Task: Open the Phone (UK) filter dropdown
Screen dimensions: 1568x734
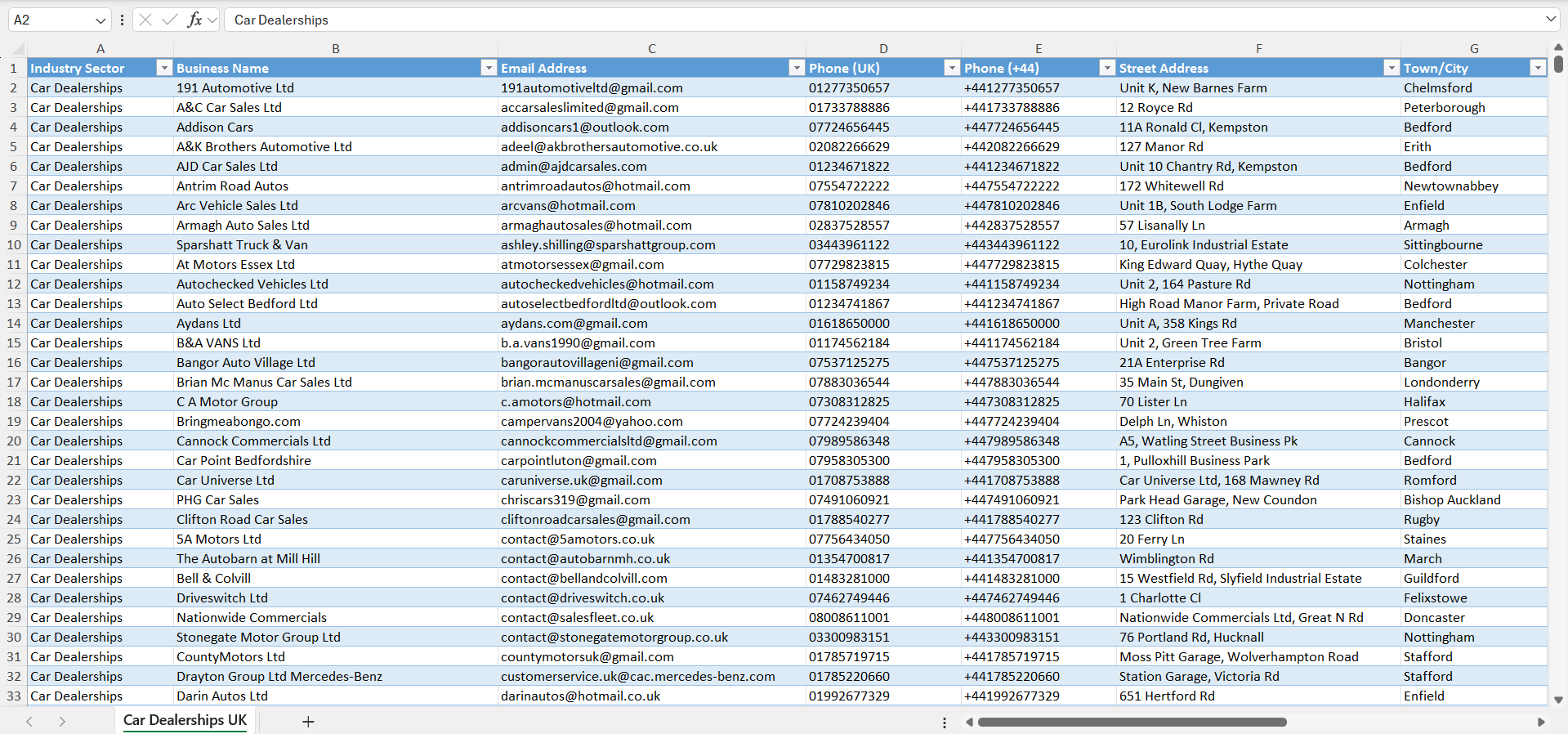Action: pyautogui.click(x=952, y=68)
